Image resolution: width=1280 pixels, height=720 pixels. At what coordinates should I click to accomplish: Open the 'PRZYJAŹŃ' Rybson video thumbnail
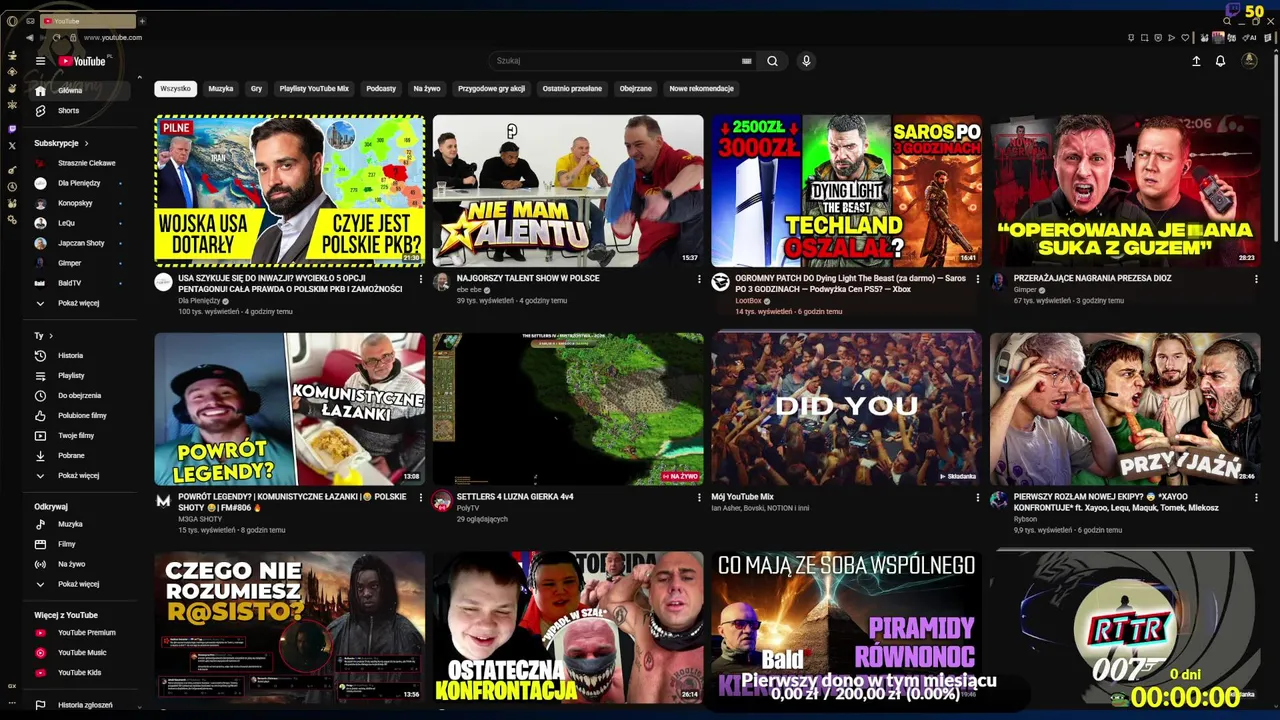point(1125,409)
